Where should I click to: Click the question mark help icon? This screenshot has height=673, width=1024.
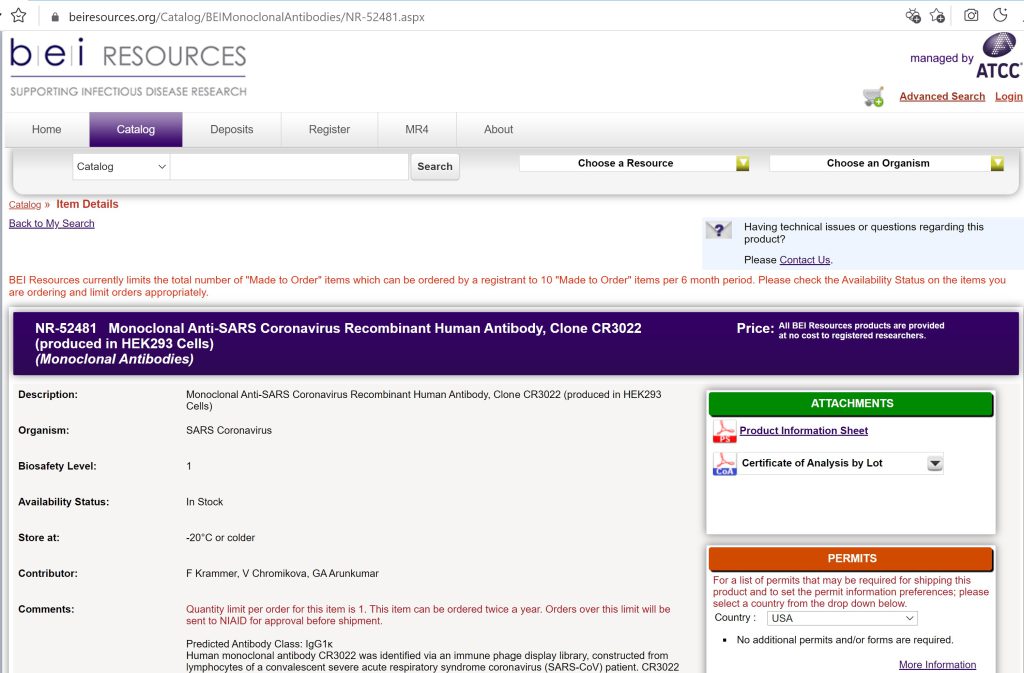coord(718,230)
